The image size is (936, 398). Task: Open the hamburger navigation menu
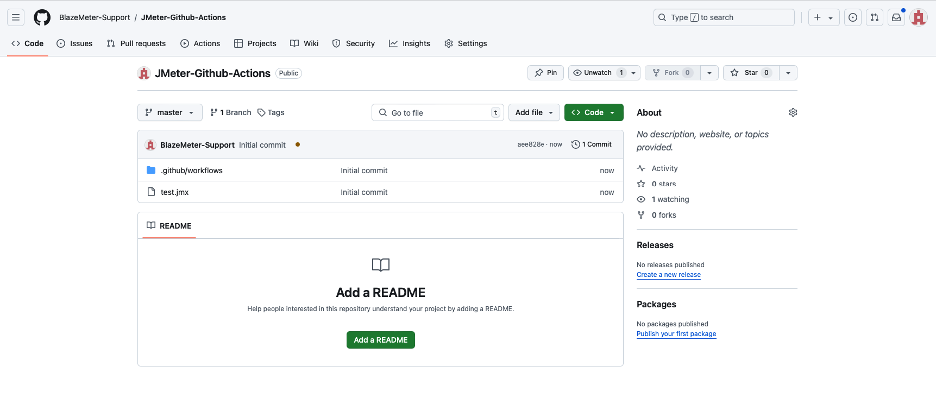16,17
